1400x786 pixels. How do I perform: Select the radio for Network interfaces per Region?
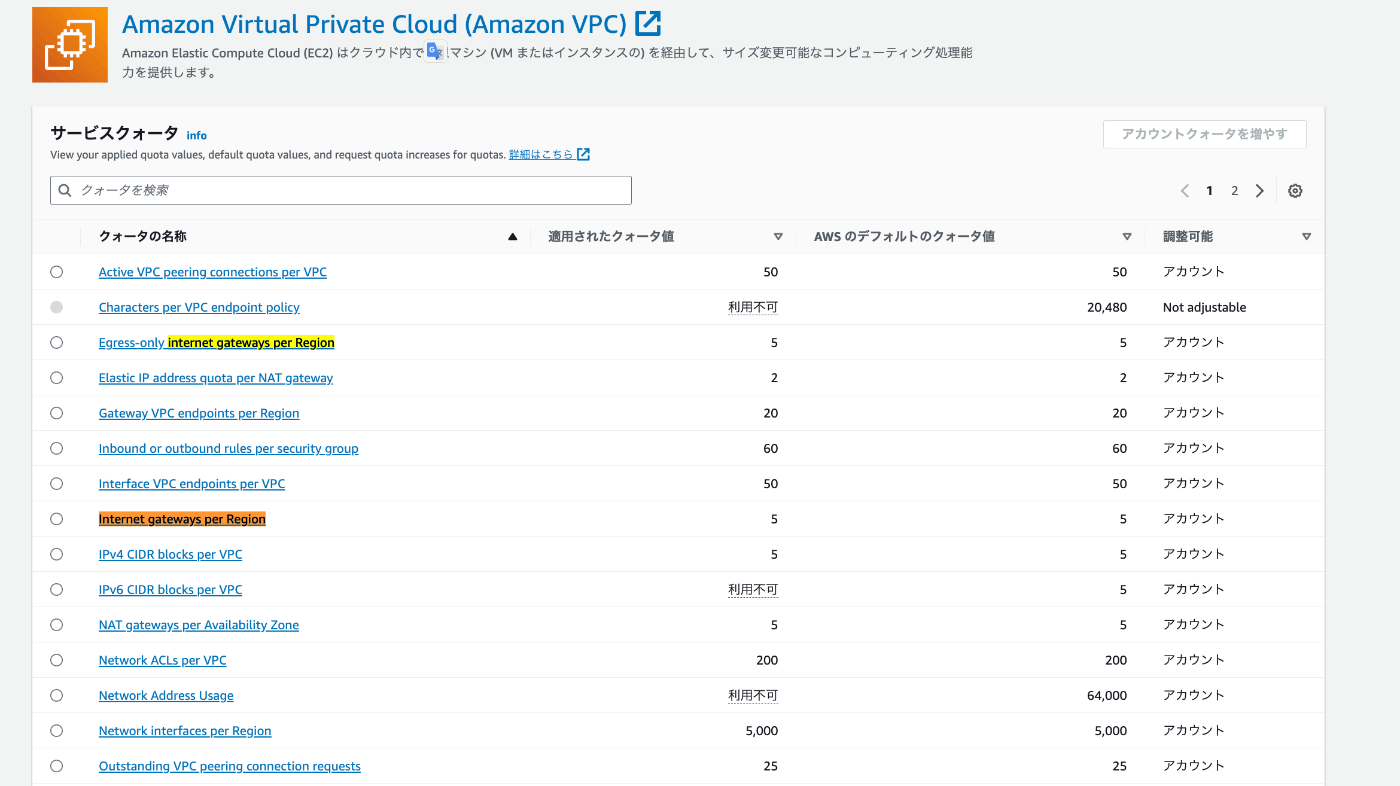click(56, 731)
